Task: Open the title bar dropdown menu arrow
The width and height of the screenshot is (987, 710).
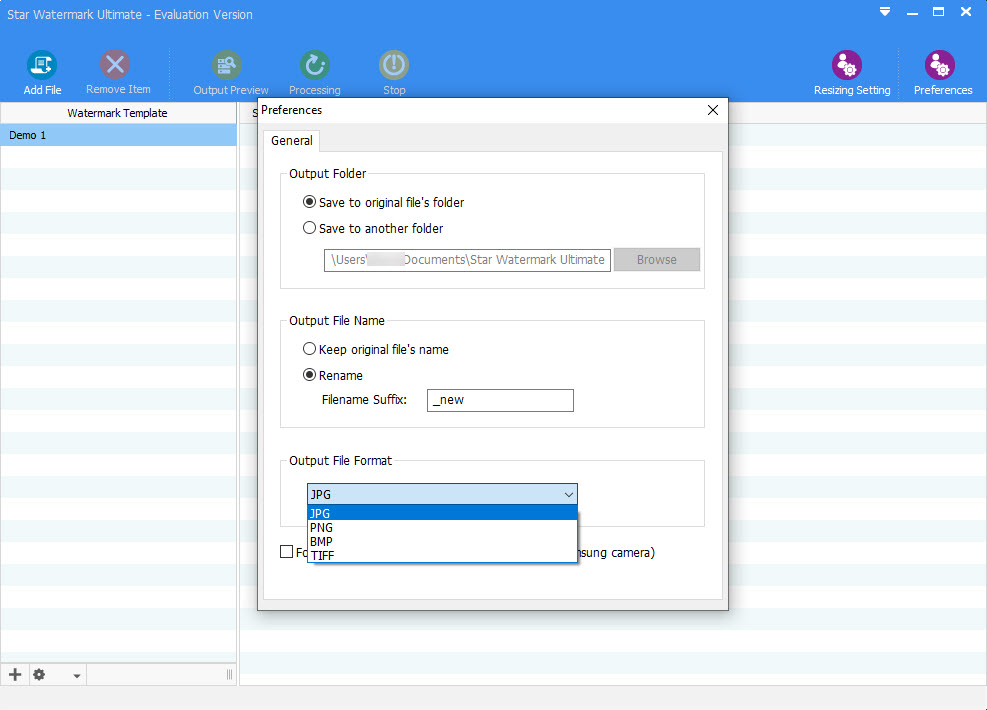Action: (x=884, y=12)
